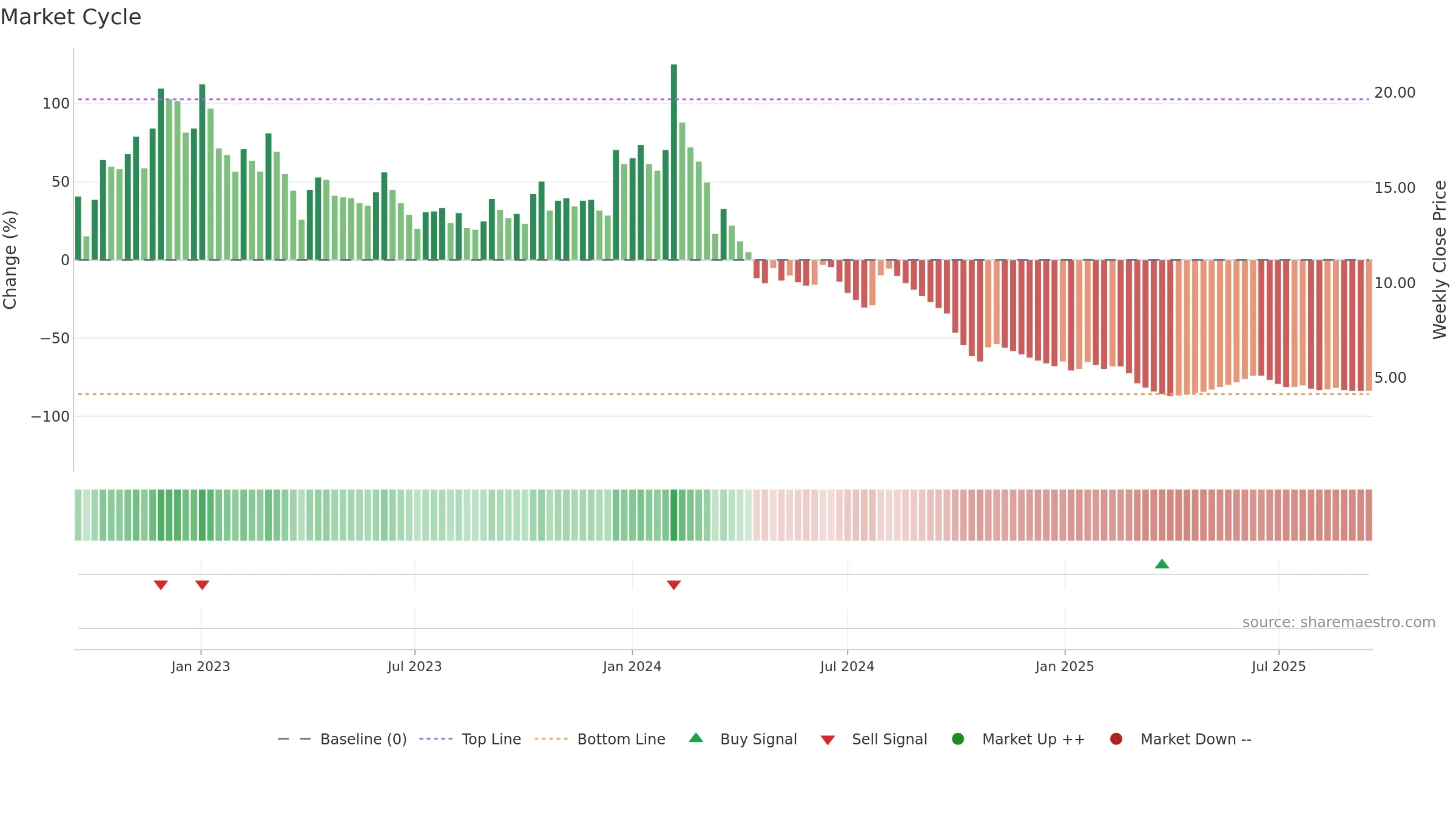Viewport: 1456px width, 819px height.
Task: Click the Jan 2025 x-axis label
Action: 1065,667
